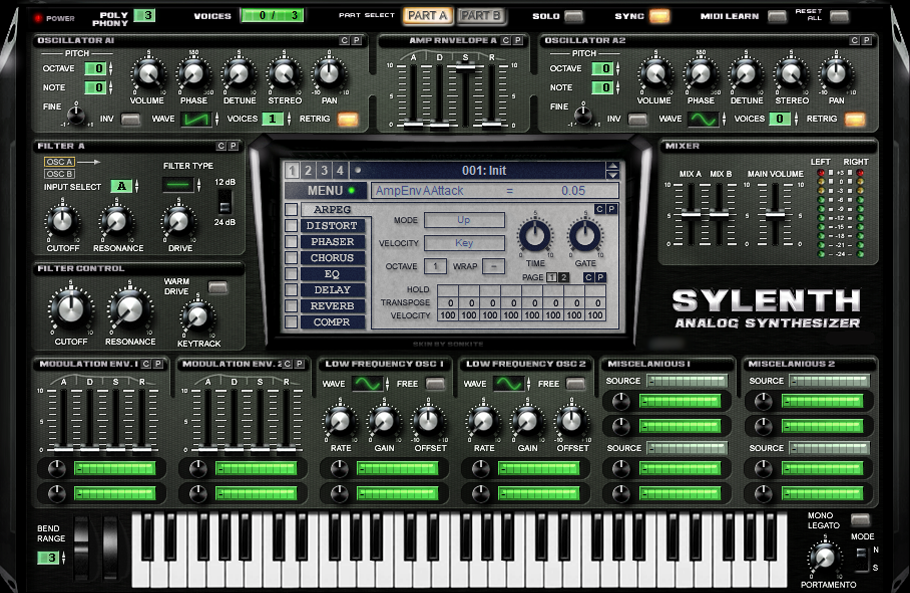Viewport: 910px width, 593px height.
Task: Click Oscillator A1 Pan knob
Action: click(x=329, y=74)
